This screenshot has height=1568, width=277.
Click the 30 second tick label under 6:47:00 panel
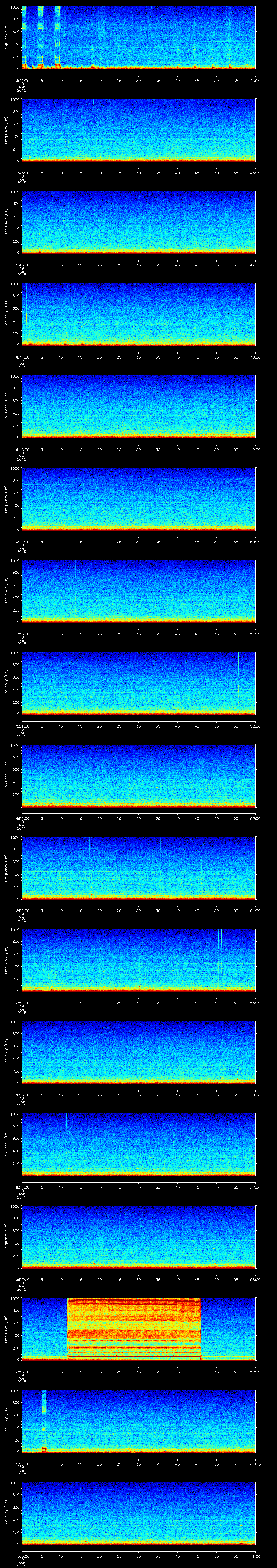(x=139, y=357)
